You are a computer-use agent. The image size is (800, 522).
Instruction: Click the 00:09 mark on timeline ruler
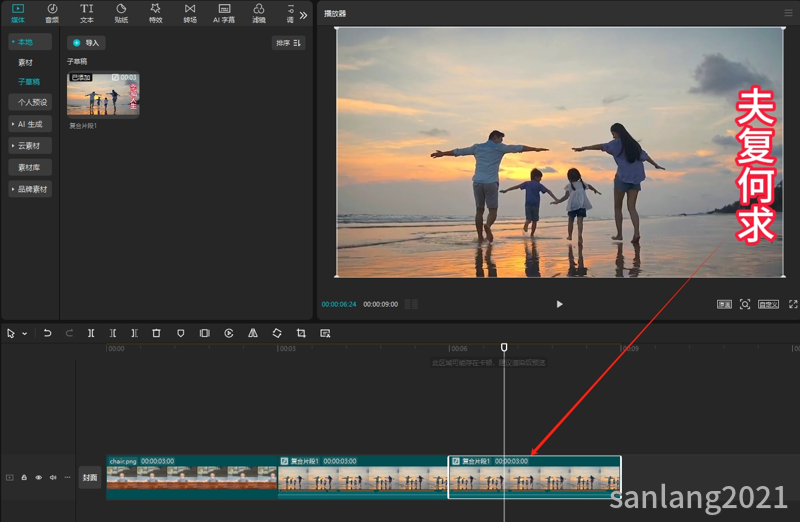coord(631,349)
